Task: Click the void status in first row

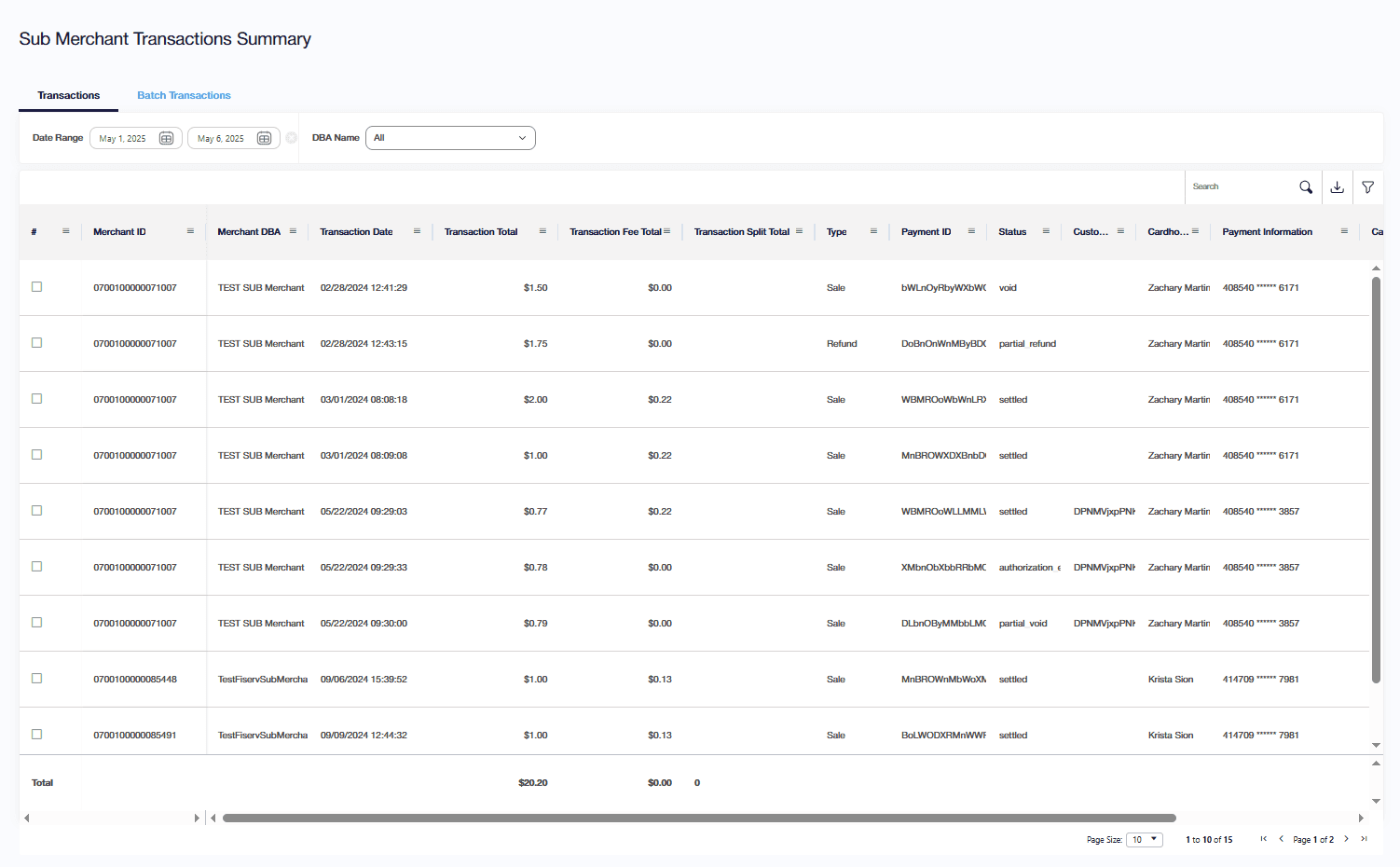Action: pyautogui.click(x=1008, y=287)
